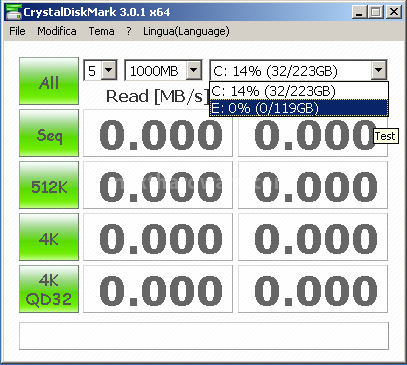This screenshot has height=365, width=407.
Task: Open the Modifica menu
Action: [57, 31]
